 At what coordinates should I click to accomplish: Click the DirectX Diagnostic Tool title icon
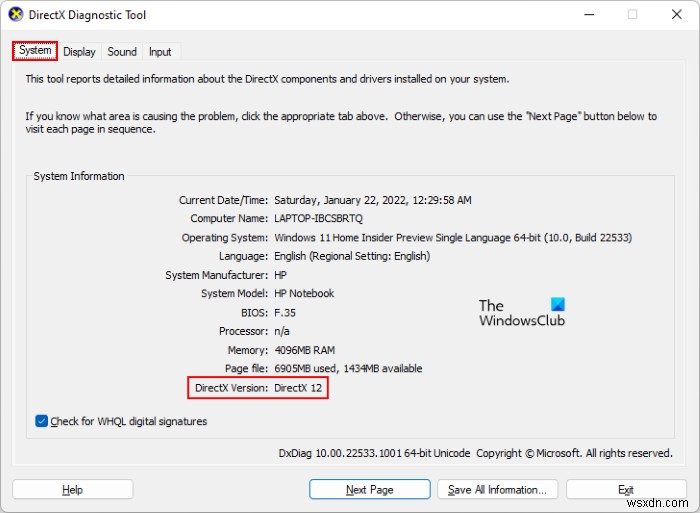[16, 14]
